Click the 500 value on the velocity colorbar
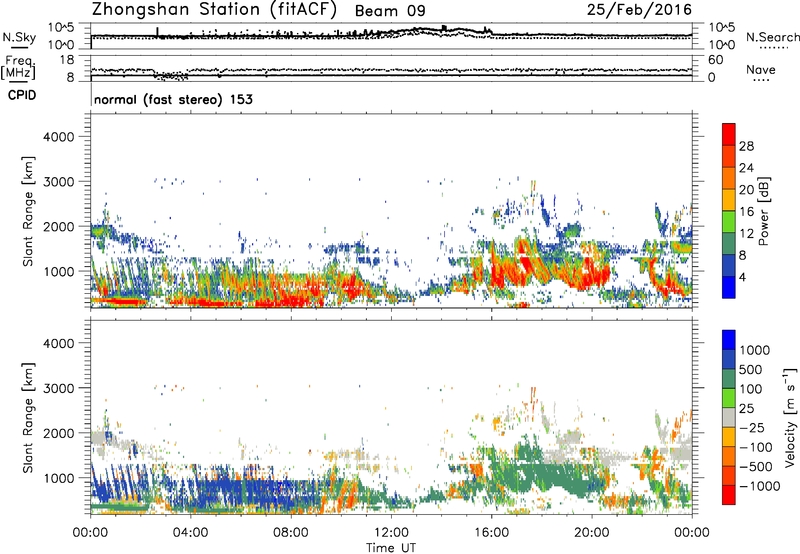This screenshot has width=800, height=554. point(751,369)
